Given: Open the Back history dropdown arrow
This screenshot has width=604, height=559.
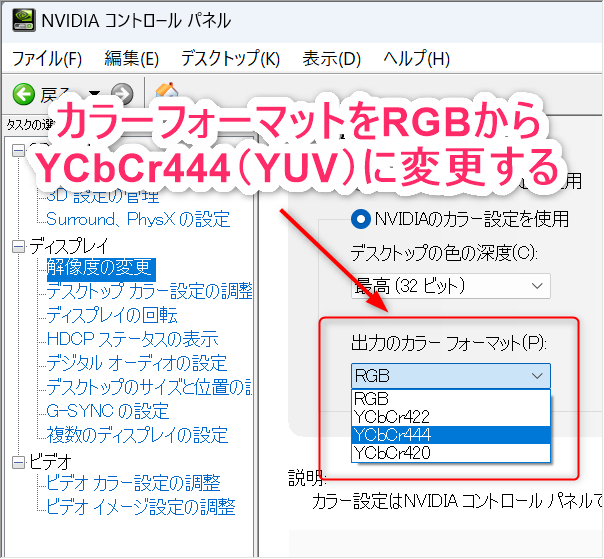Looking at the screenshot, I should (x=94, y=93).
